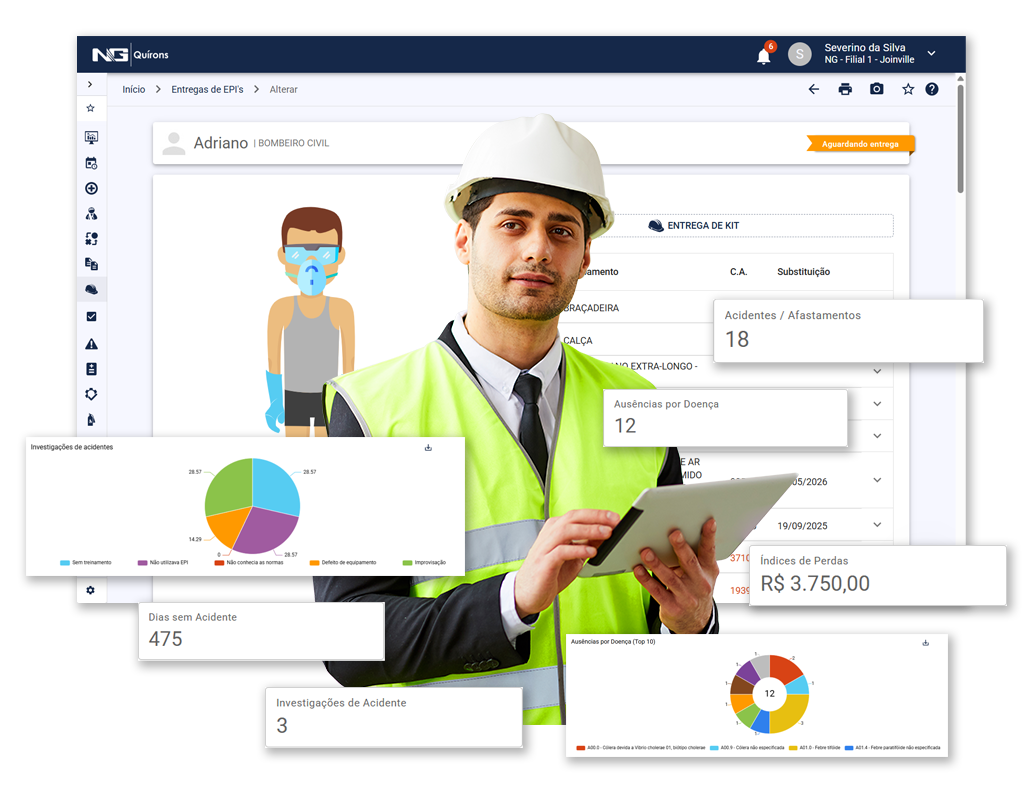Viewport: 1024px width, 788px height.
Task: Select the hard hat EPI sidebar icon
Action: [91, 290]
